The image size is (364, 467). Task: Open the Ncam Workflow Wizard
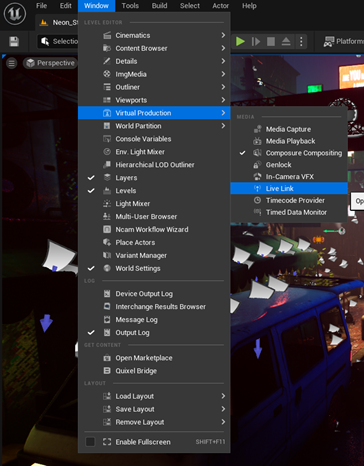[x=154, y=230]
